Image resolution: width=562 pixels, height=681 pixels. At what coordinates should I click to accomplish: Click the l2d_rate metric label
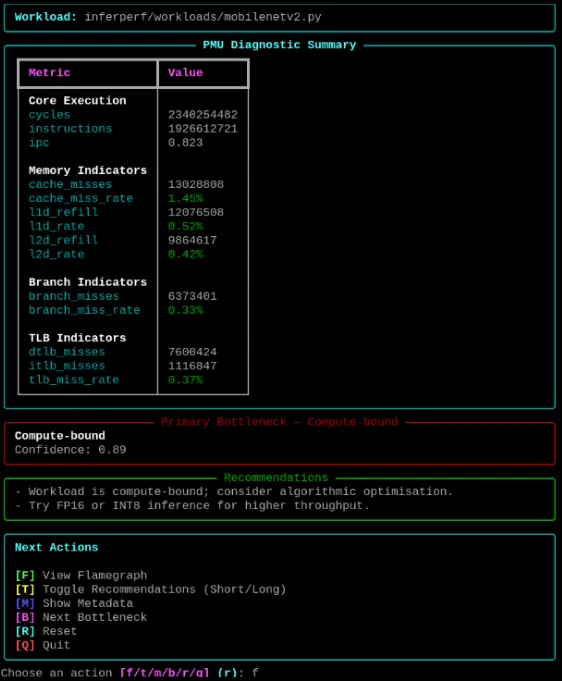[56, 254]
